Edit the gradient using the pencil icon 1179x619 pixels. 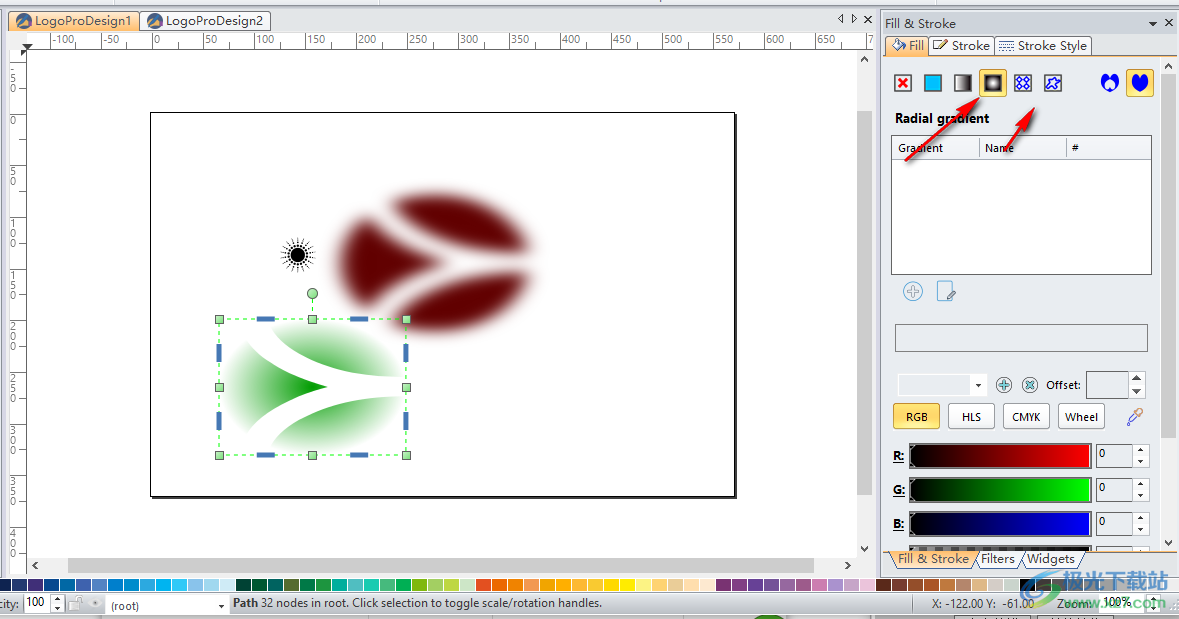click(946, 291)
